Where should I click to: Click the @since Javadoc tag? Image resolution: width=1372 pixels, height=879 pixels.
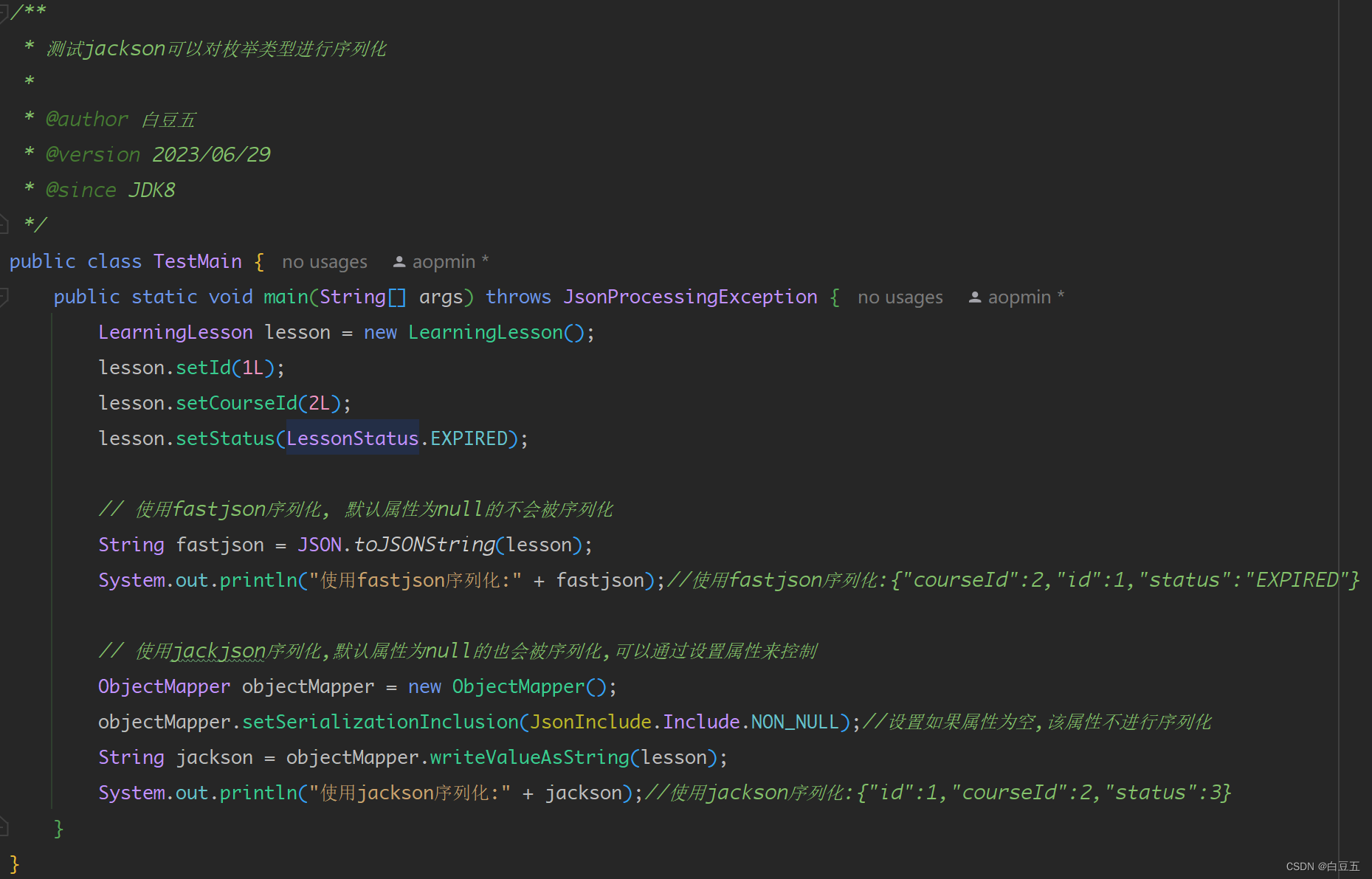tap(81, 190)
